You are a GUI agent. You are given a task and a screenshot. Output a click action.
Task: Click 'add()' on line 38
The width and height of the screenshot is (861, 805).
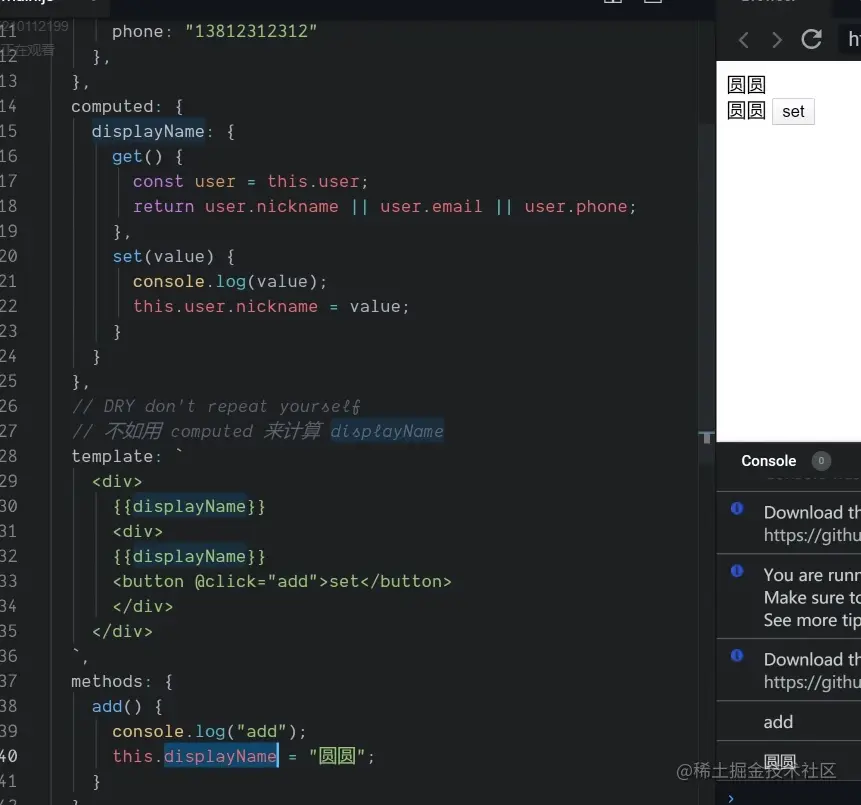pyautogui.click(x=117, y=706)
